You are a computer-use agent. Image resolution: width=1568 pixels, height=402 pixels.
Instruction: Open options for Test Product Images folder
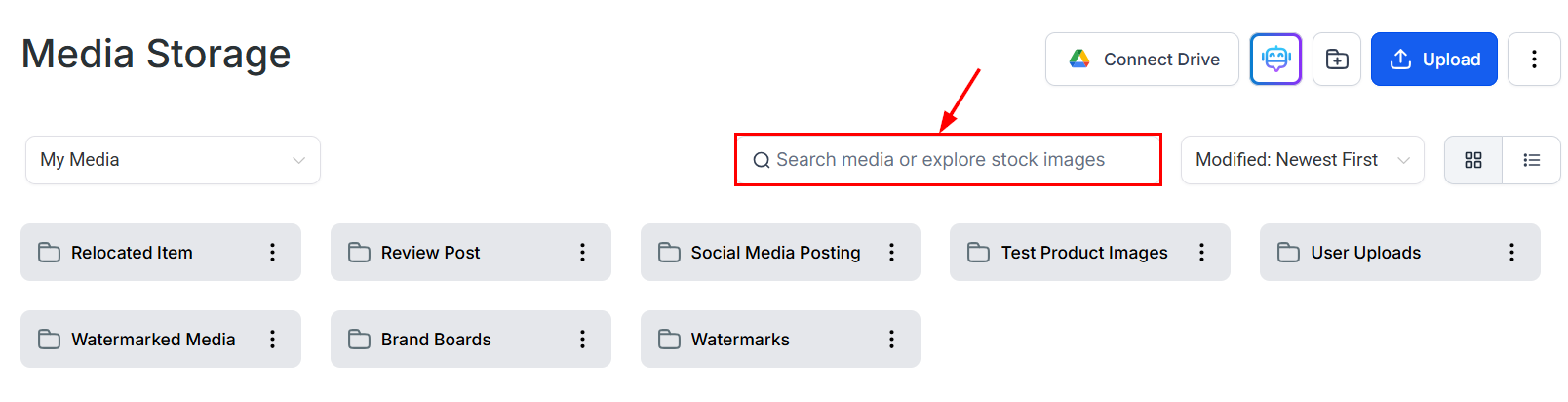coord(1201,253)
